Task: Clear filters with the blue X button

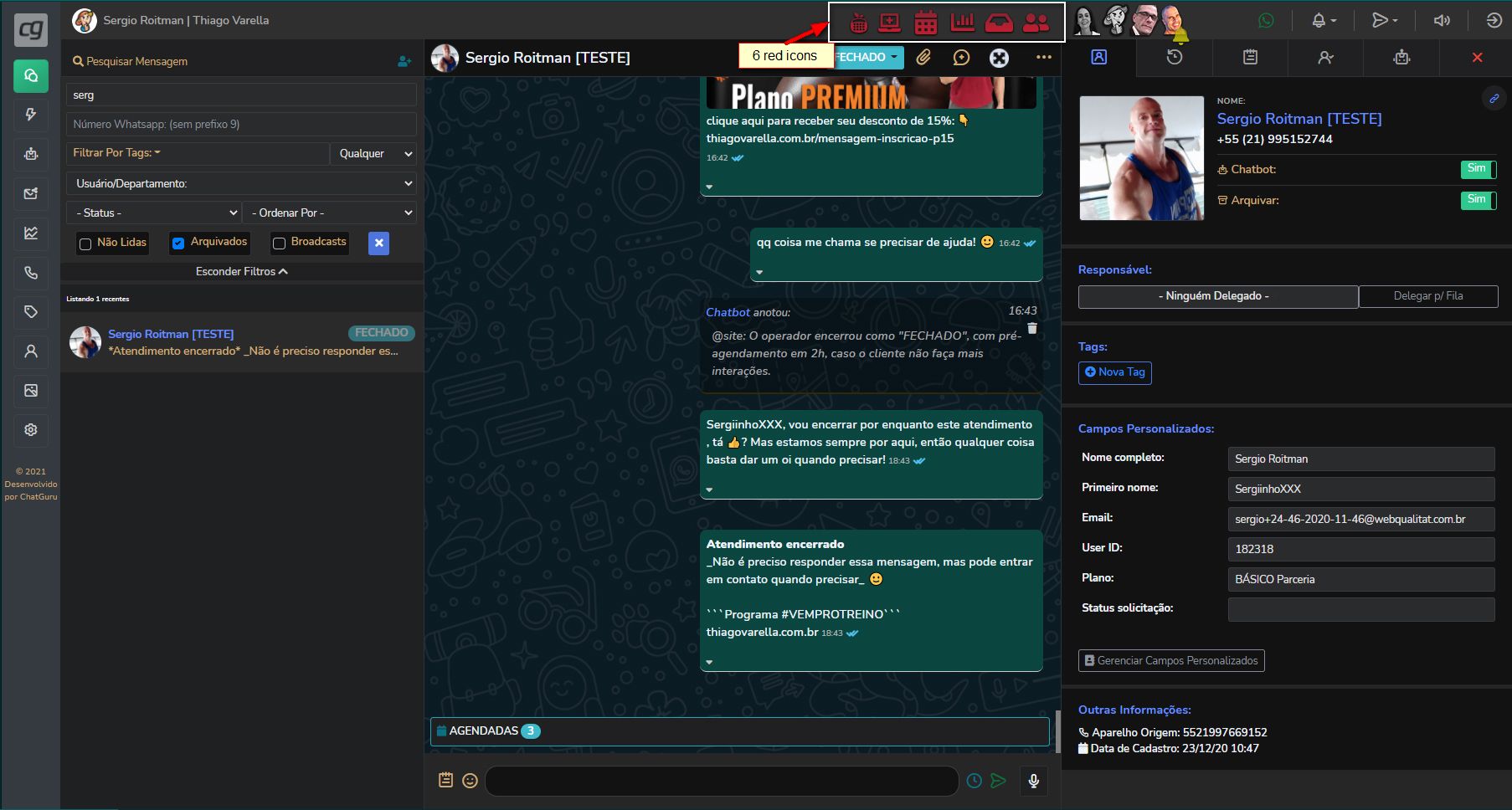Action: pyautogui.click(x=379, y=243)
